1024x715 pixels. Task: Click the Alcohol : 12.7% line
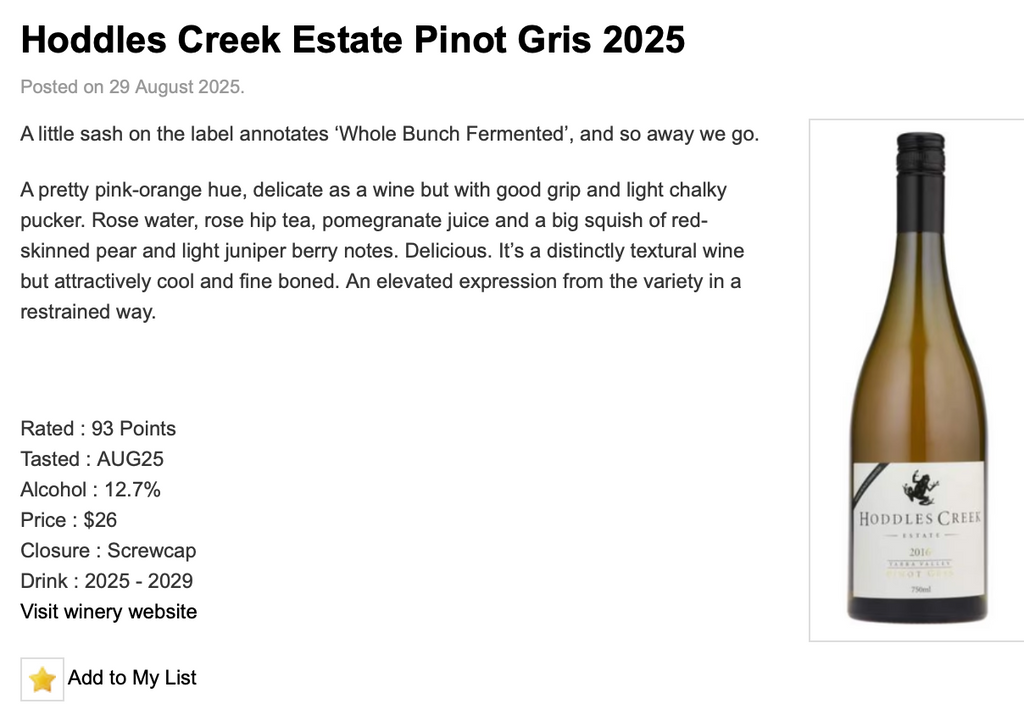pyautogui.click(x=90, y=489)
